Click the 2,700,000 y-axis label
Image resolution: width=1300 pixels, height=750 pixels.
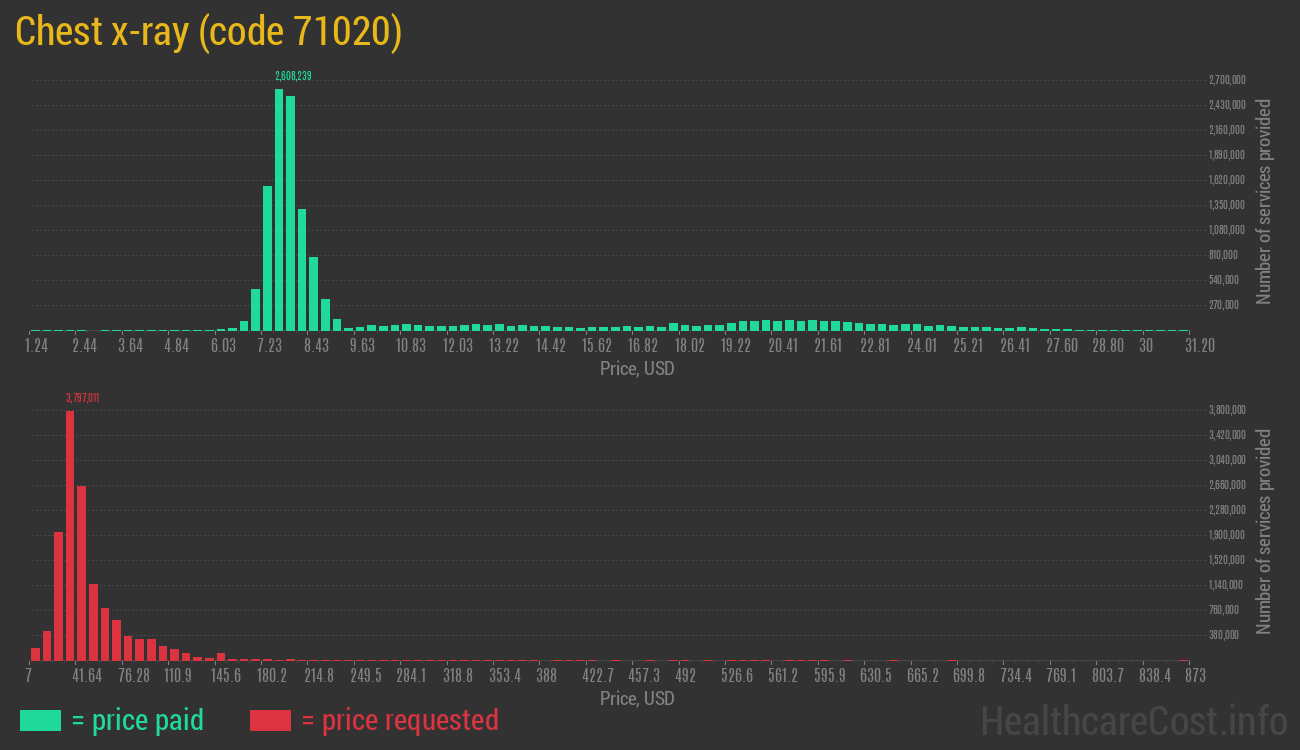click(x=1226, y=80)
